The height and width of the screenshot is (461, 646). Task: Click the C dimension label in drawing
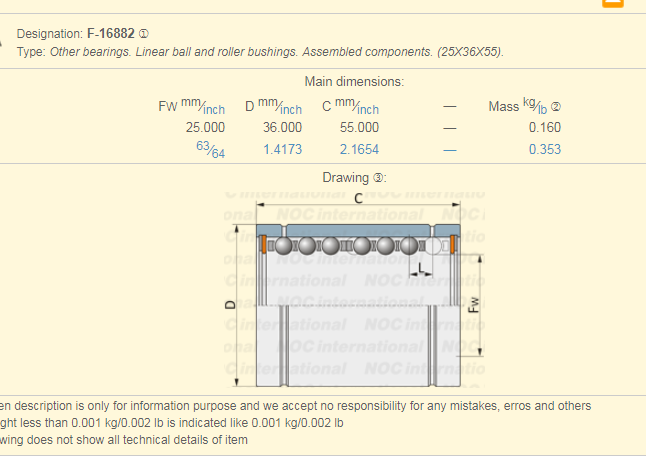[x=358, y=199]
